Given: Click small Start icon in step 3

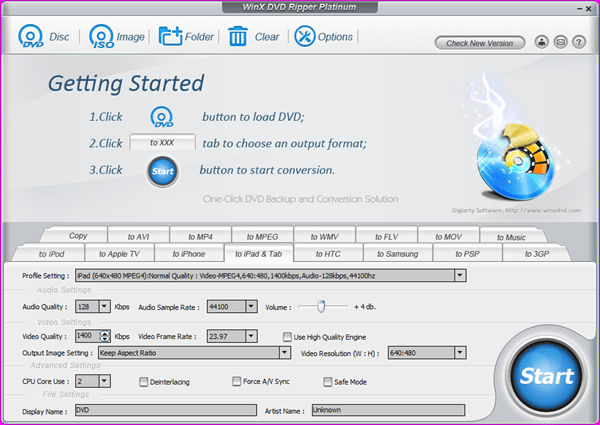Looking at the screenshot, I should click(163, 171).
